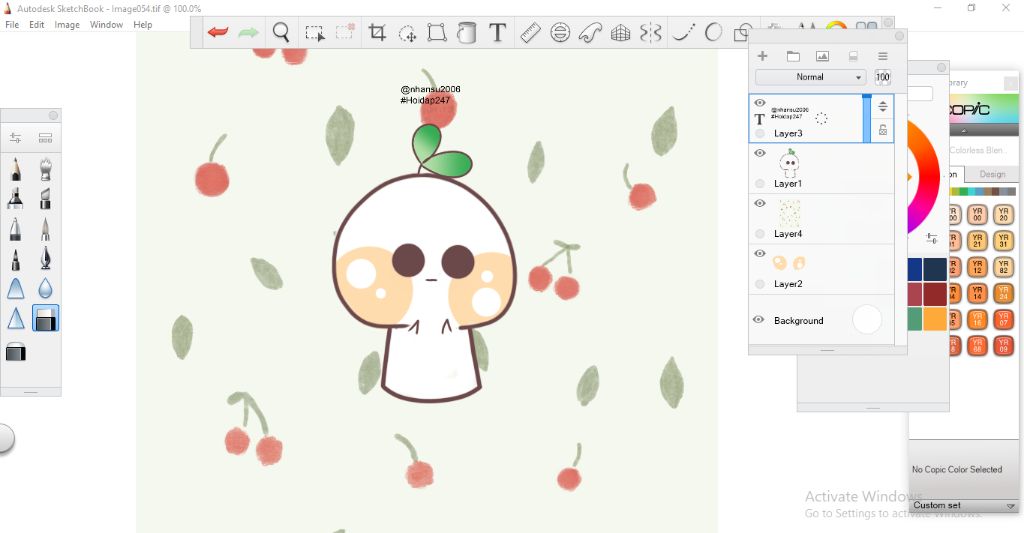The image size is (1024, 533).
Task: Select the Crop tool
Action: point(377,32)
